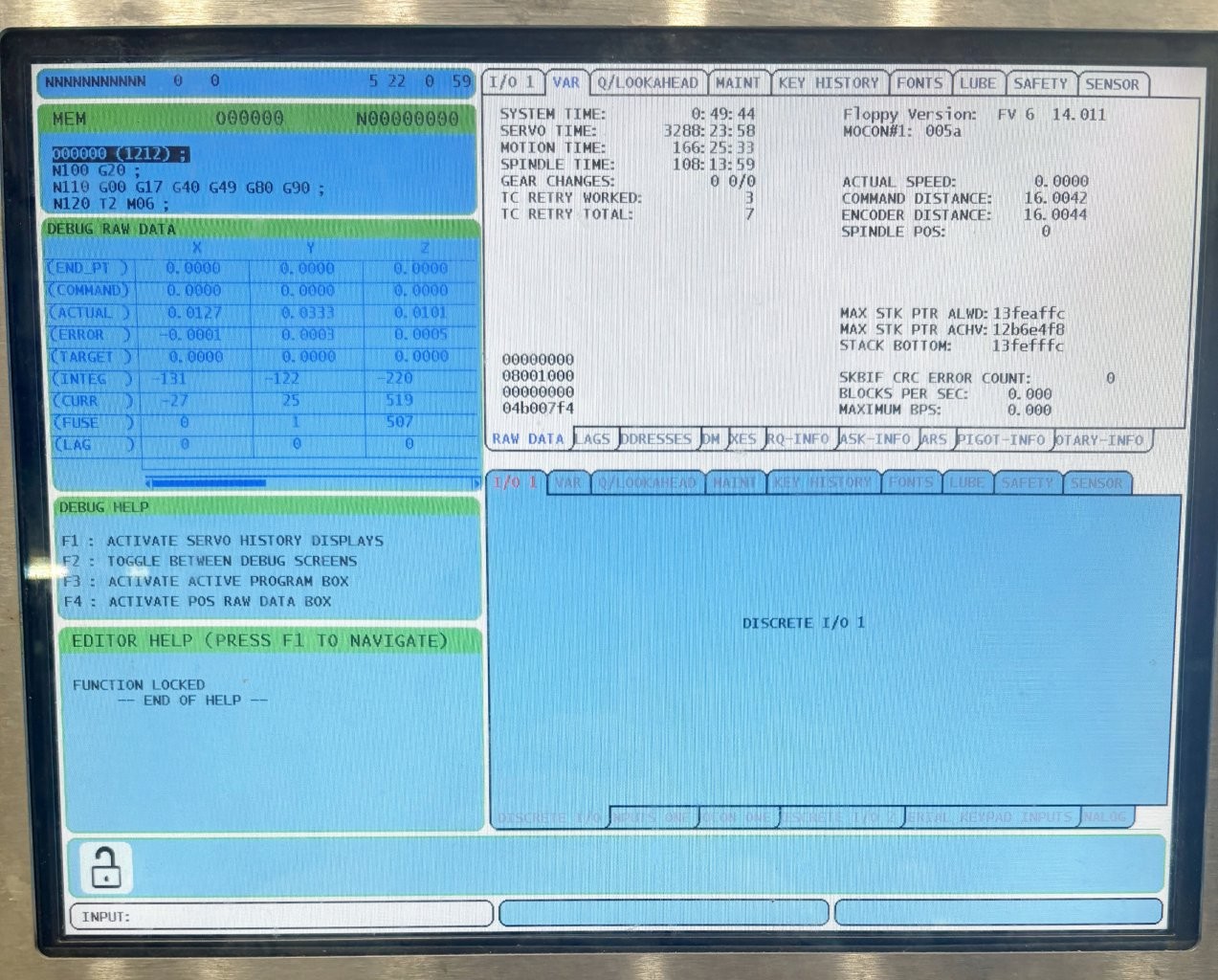Image resolution: width=1218 pixels, height=980 pixels.
Task: Select highlighted program line O00000 (1212)
Action: point(120,154)
